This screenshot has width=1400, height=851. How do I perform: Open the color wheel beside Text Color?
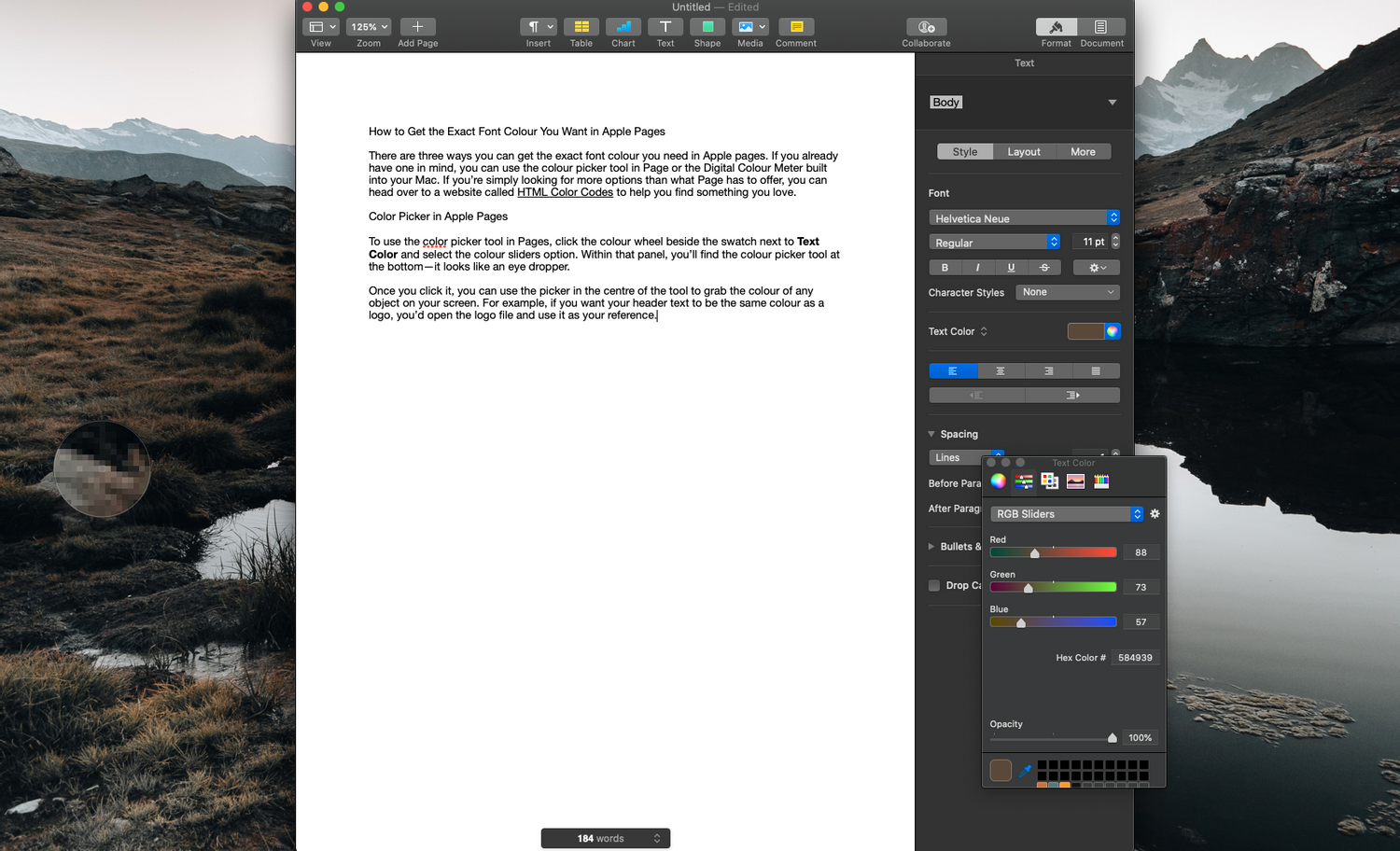(1113, 331)
